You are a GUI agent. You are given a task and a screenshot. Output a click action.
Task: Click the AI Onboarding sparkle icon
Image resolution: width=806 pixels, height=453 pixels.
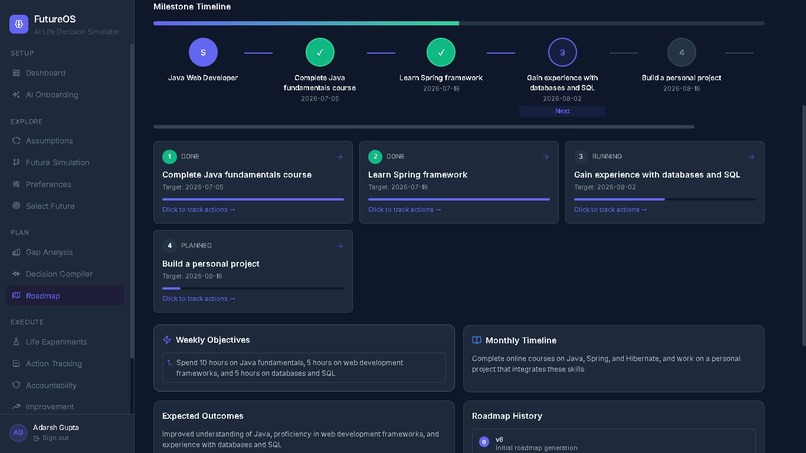point(16,95)
